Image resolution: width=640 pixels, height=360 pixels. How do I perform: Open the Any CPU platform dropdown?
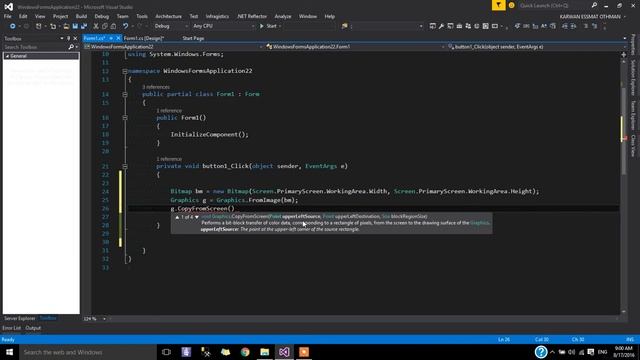pos(223,26)
